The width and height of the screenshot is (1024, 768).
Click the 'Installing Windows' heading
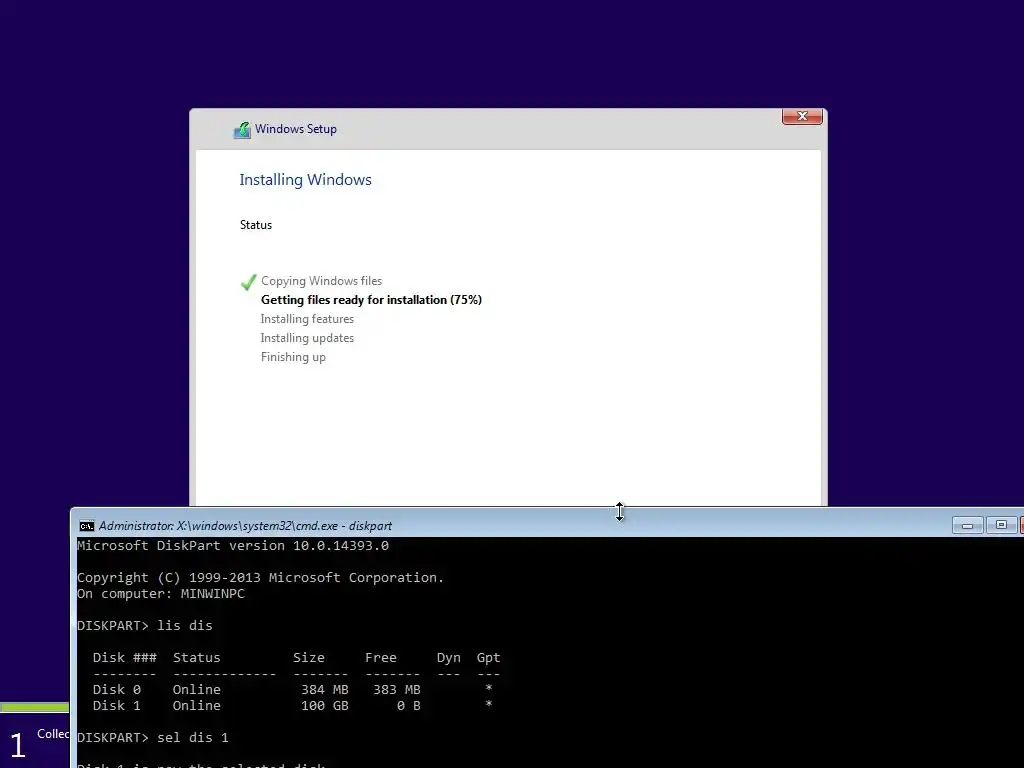coord(305,180)
